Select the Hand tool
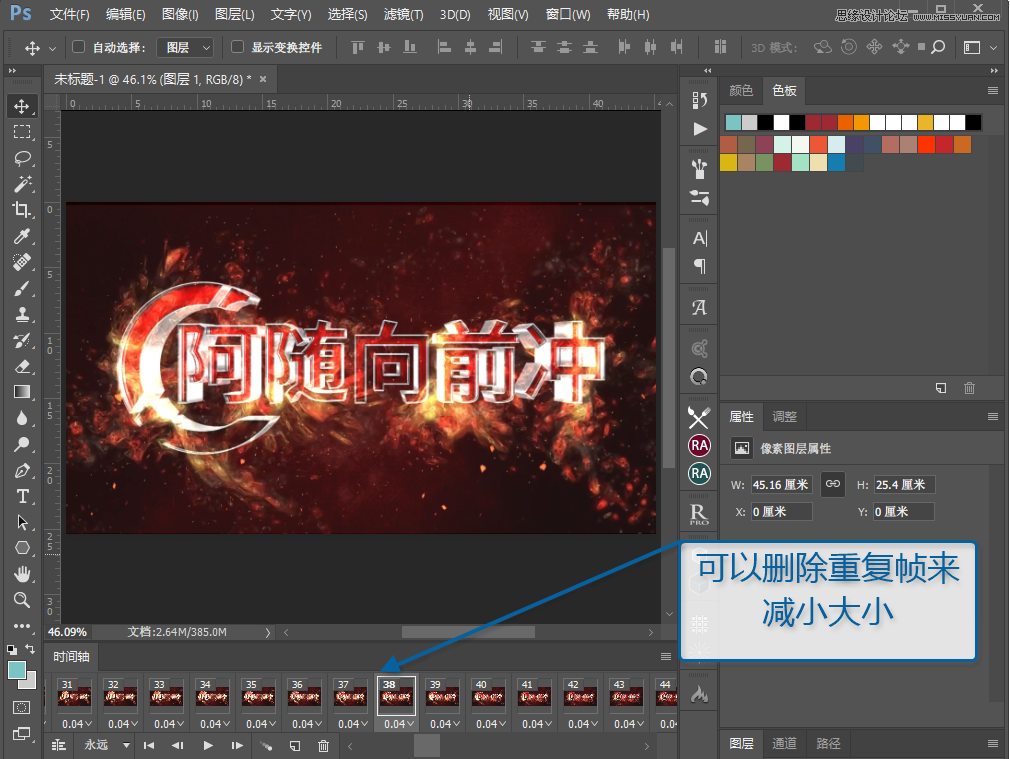Viewport: 1010px width, 759px height. [22, 575]
